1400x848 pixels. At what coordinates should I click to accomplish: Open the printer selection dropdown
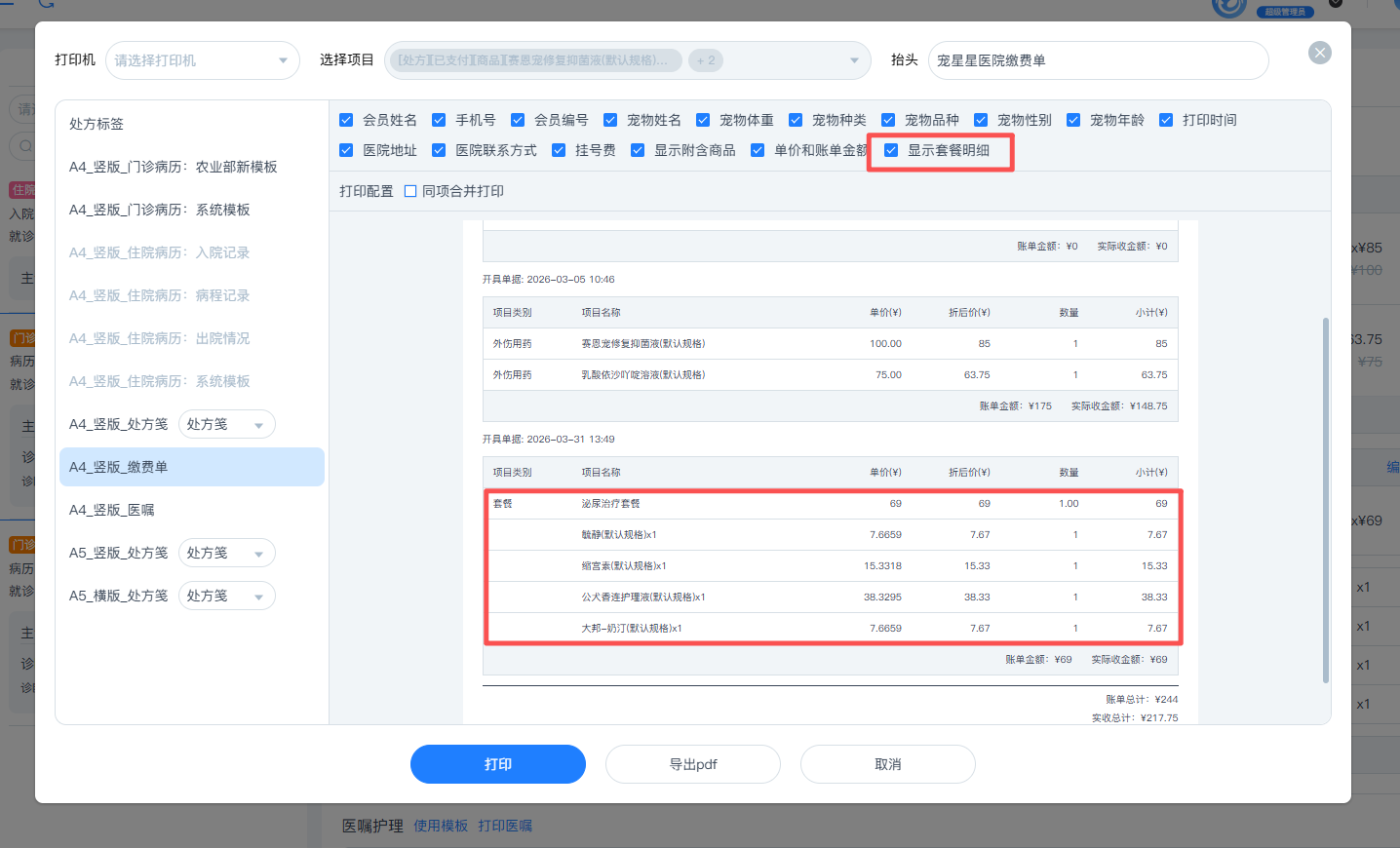click(x=202, y=60)
